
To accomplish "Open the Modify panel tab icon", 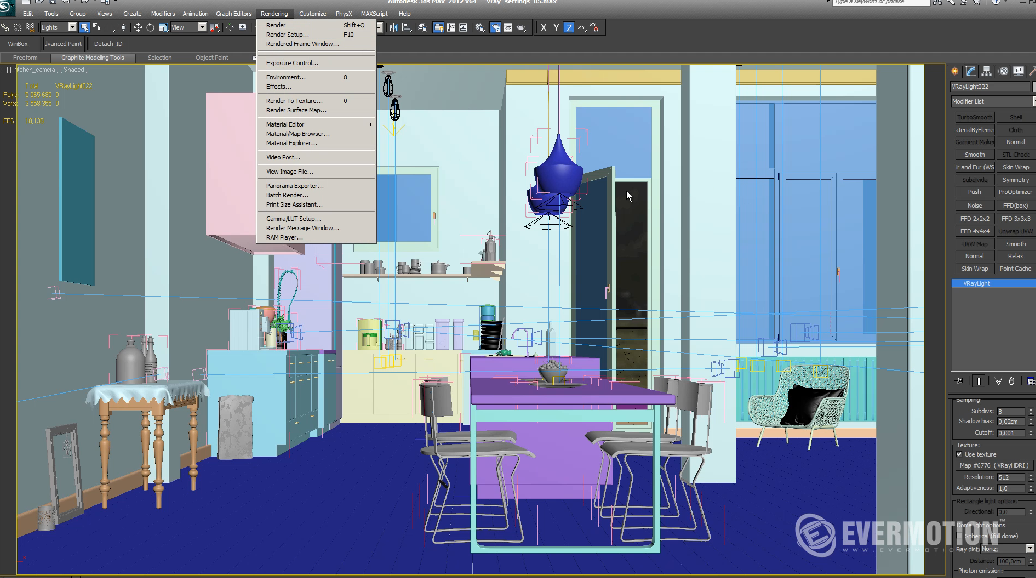I will 971,71.
